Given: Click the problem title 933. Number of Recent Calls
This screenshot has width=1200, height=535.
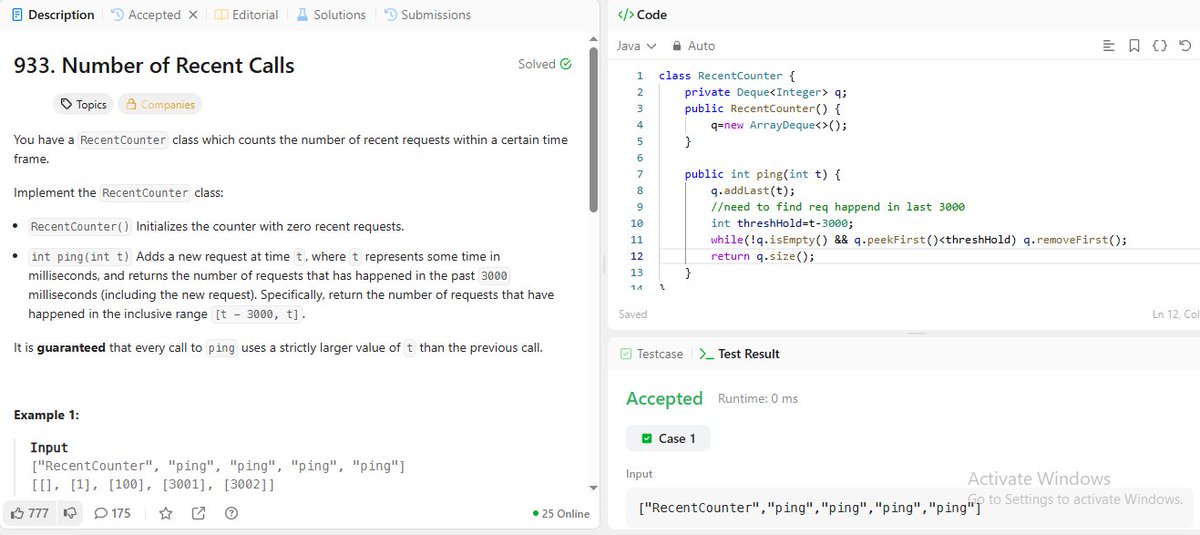Looking at the screenshot, I should pos(154,66).
